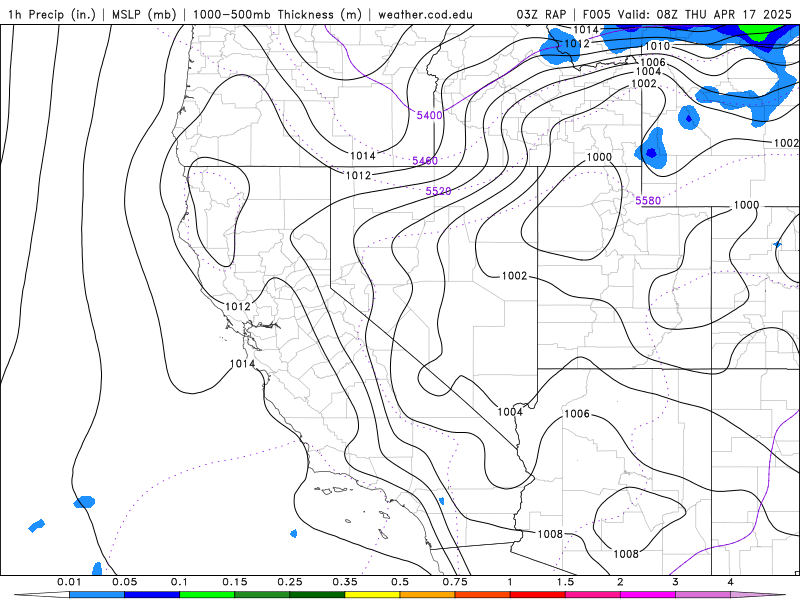Select the 0.15 legend tick label

(x=235, y=582)
